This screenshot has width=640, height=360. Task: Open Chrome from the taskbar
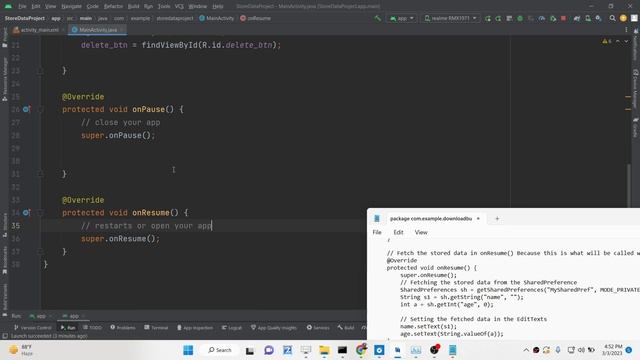361,350
